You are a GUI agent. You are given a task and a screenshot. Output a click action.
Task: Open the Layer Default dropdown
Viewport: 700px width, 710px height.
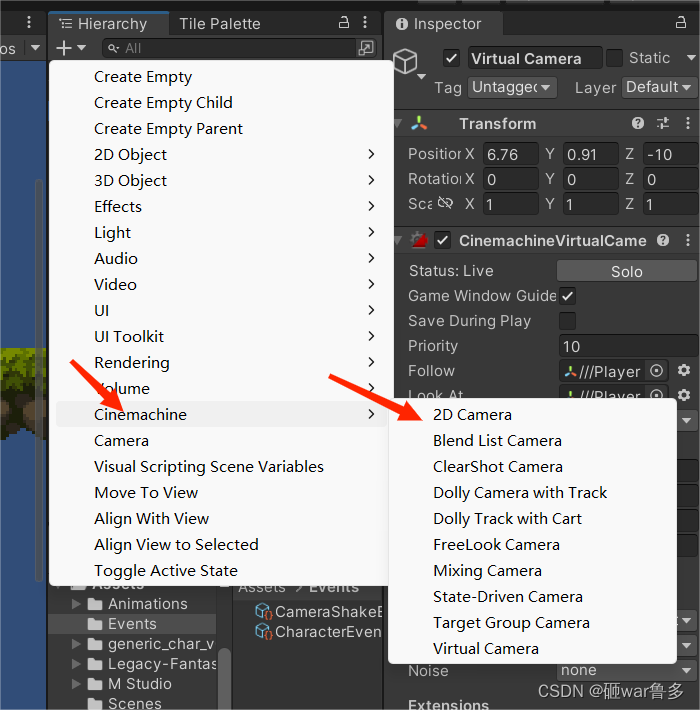tap(660, 87)
